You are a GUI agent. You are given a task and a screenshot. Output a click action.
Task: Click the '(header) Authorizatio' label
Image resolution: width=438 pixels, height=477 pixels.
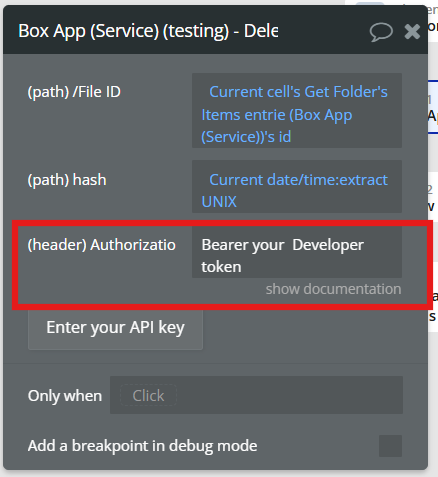click(x=102, y=245)
